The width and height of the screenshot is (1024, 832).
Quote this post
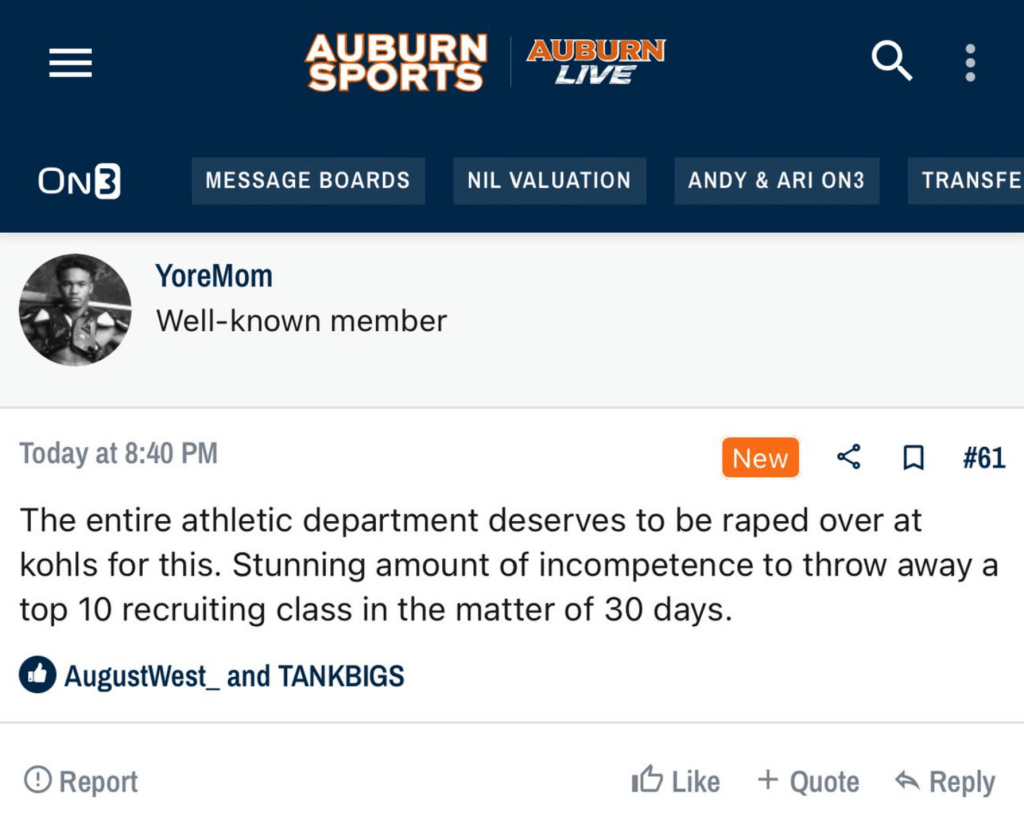808,781
